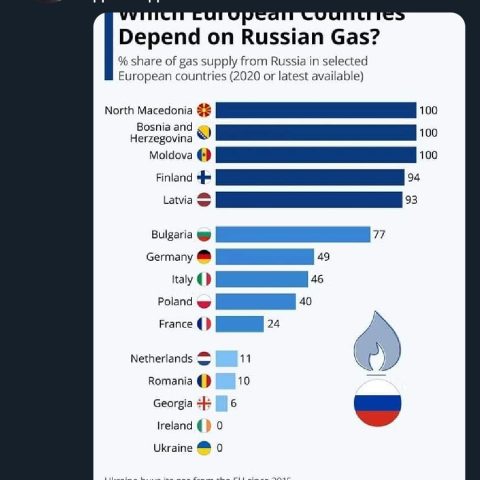
Task: Click the Romania flag icon
Action: click(x=204, y=381)
